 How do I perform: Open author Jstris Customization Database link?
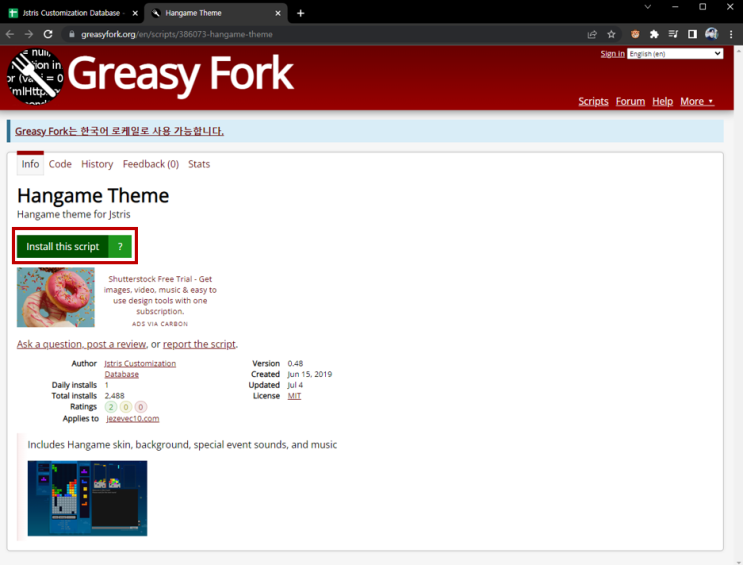(140, 369)
